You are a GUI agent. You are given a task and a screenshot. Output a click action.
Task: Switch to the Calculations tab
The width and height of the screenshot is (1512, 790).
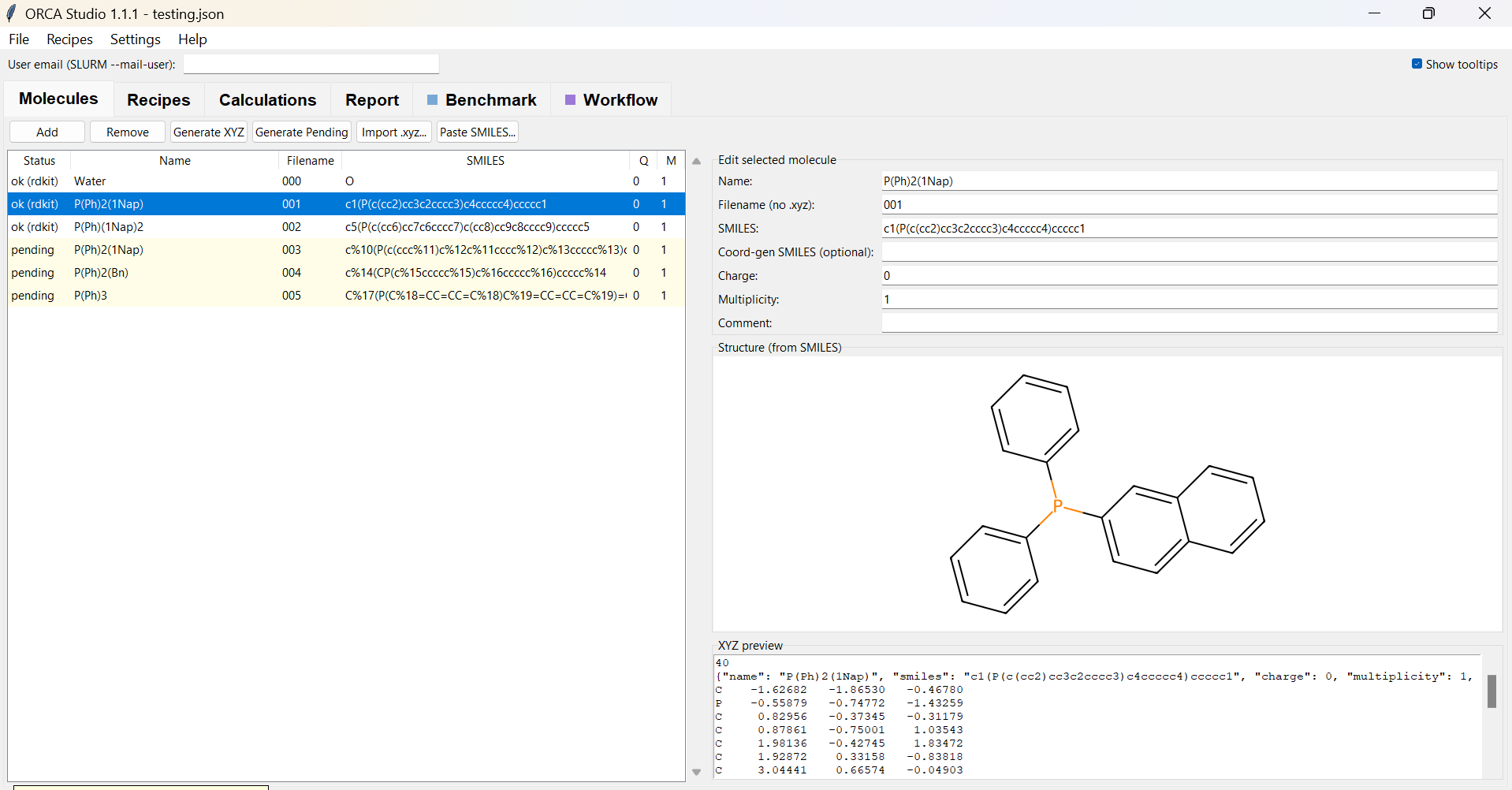[x=267, y=100]
